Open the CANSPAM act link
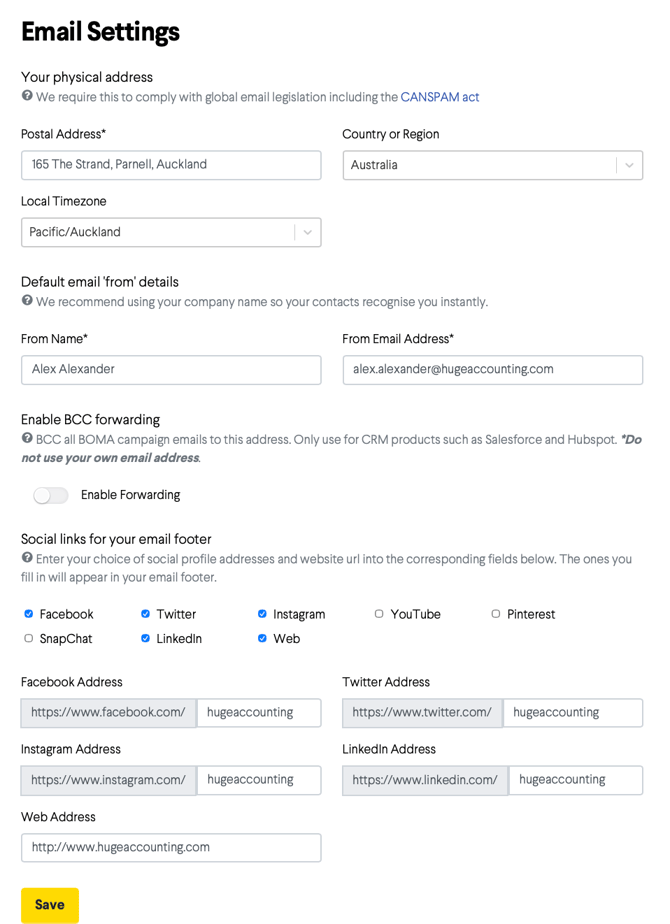 tap(439, 97)
